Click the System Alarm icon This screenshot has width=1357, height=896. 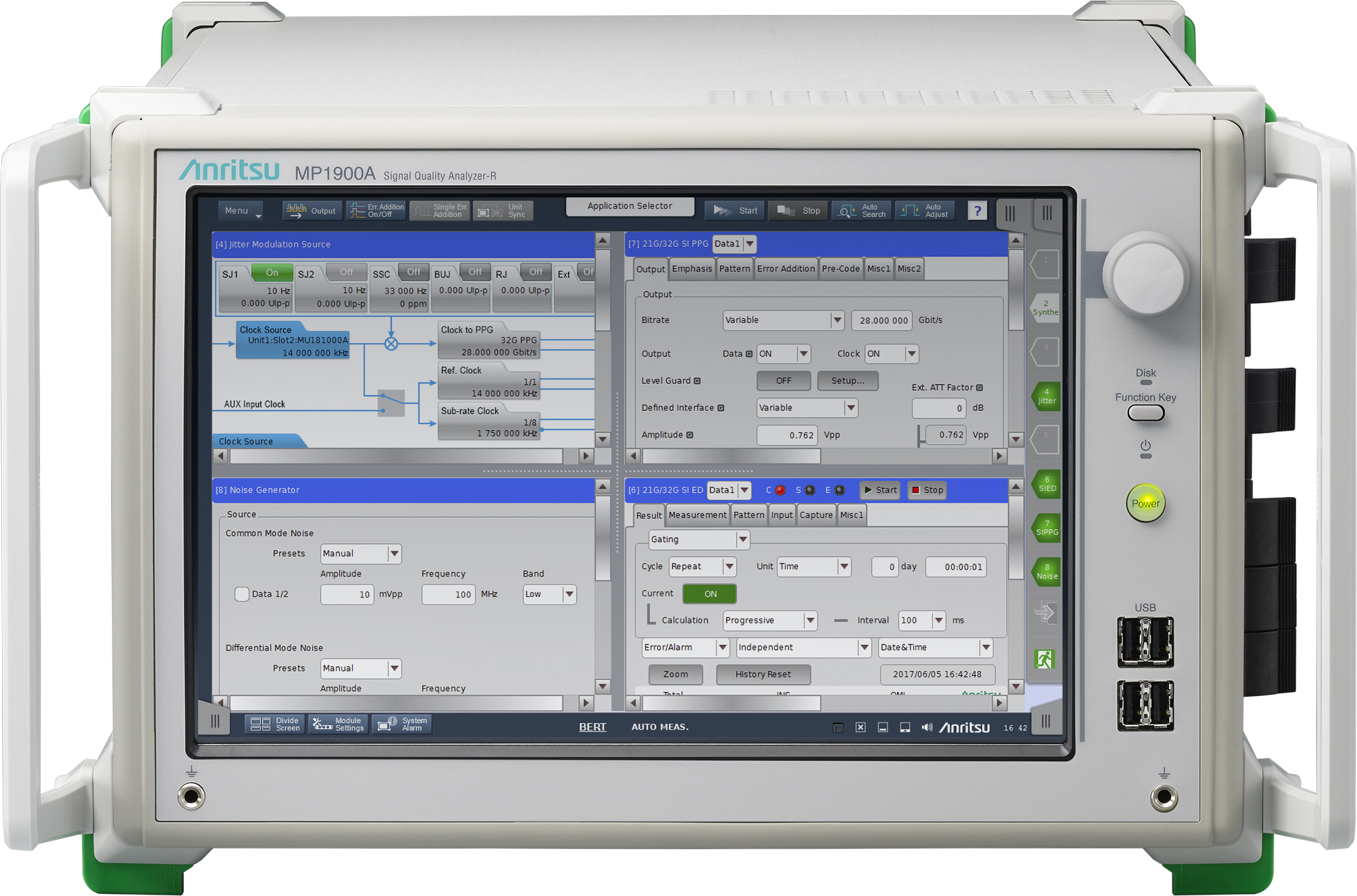(401, 724)
